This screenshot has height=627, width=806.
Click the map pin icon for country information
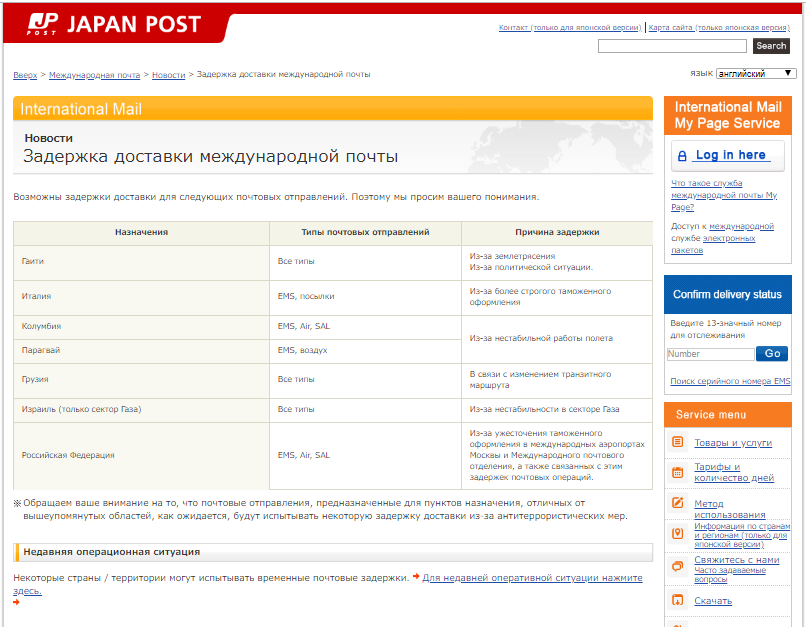(x=678, y=534)
